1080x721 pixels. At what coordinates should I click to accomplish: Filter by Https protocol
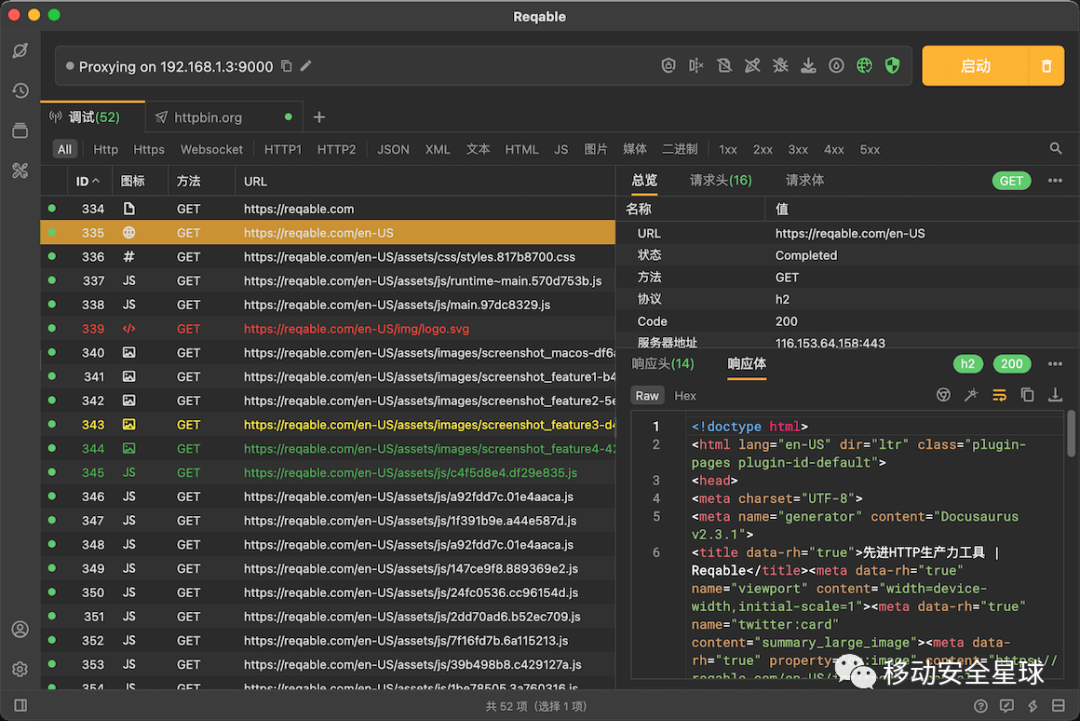pos(149,149)
